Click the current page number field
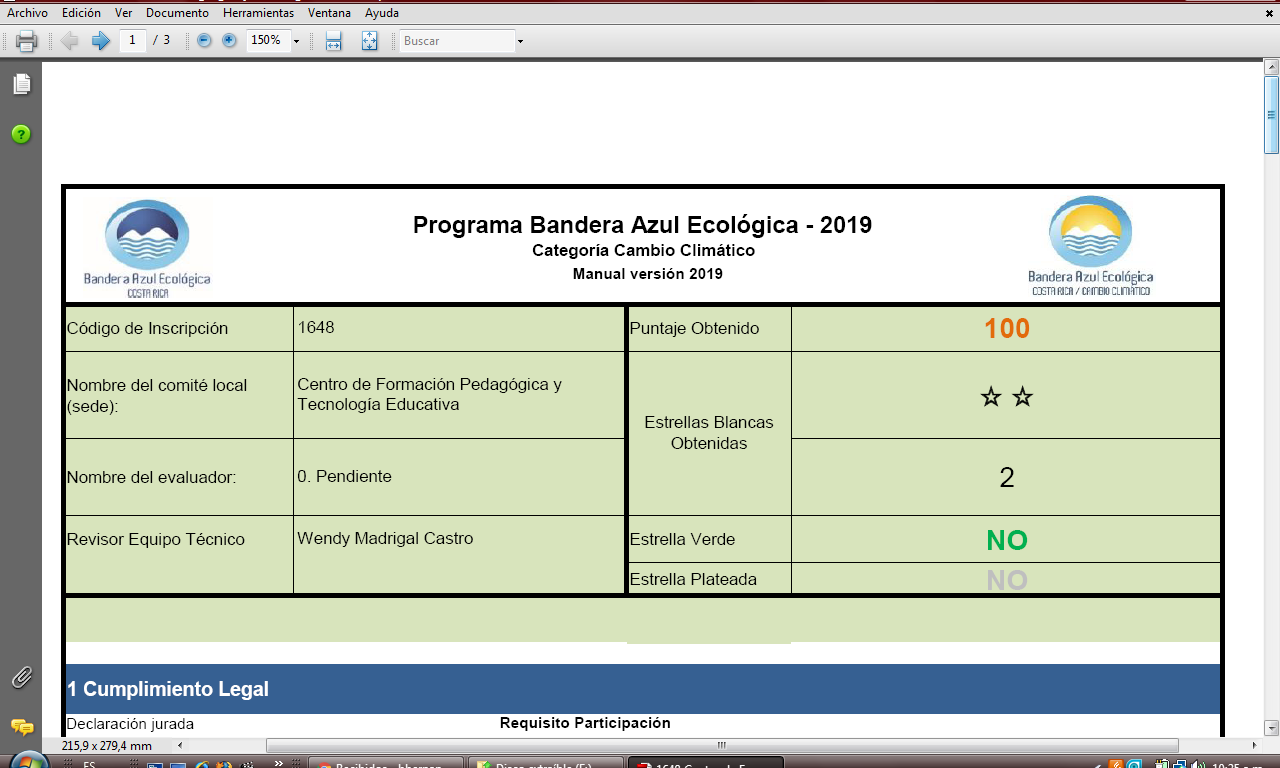This screenshot has width=1280, height=768. (132, 41)
